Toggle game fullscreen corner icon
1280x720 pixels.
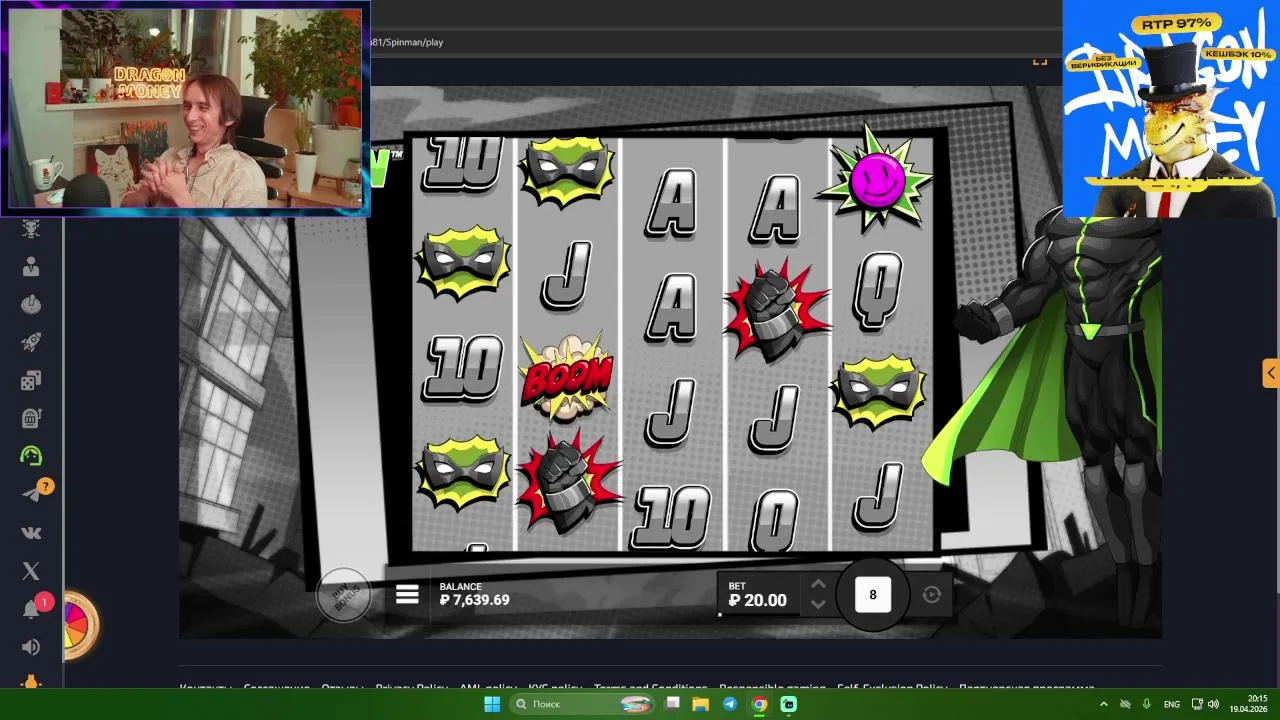[x=1040, y=62]
